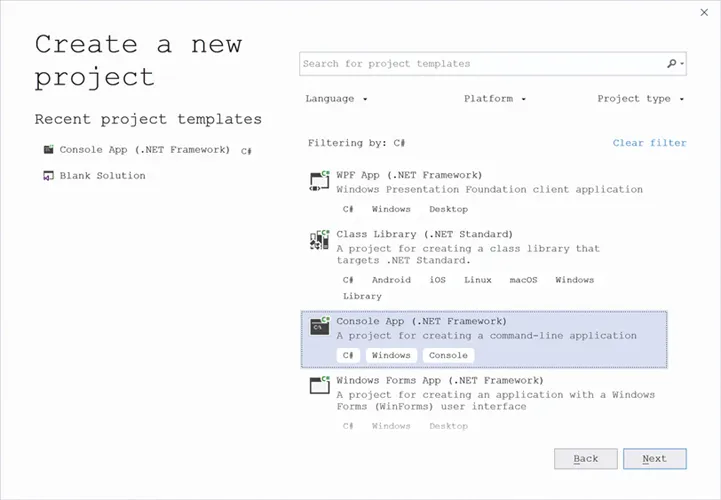The width and height of the screenshot is (721, 500).
Task: Select the Windows Forms App template title
Action: 439,381
